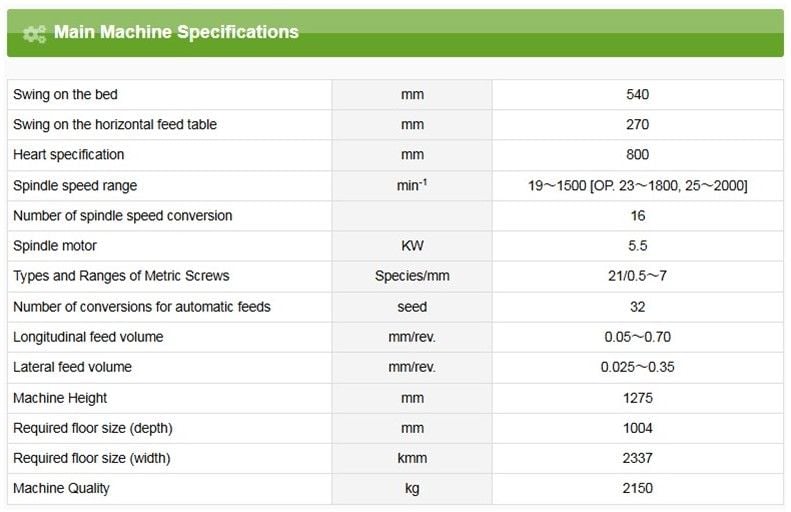Click the KW unit cell
This screenshot has width=791, height=512.
point(412,246)
